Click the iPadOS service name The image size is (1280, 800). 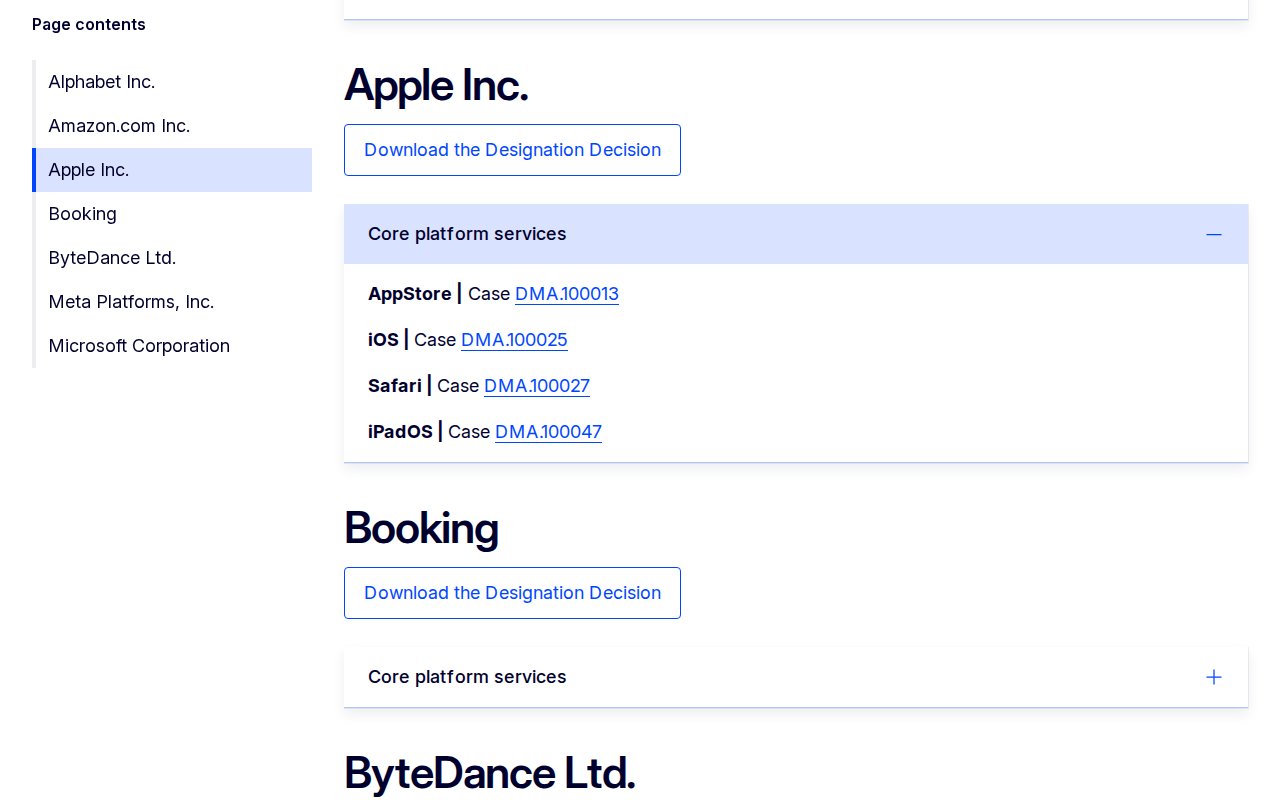pyautogui.click(x=400, y=432)
